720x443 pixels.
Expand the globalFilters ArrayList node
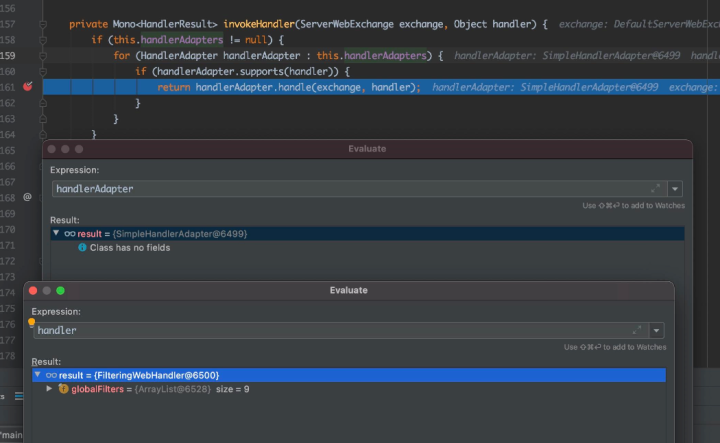(49, 389)
